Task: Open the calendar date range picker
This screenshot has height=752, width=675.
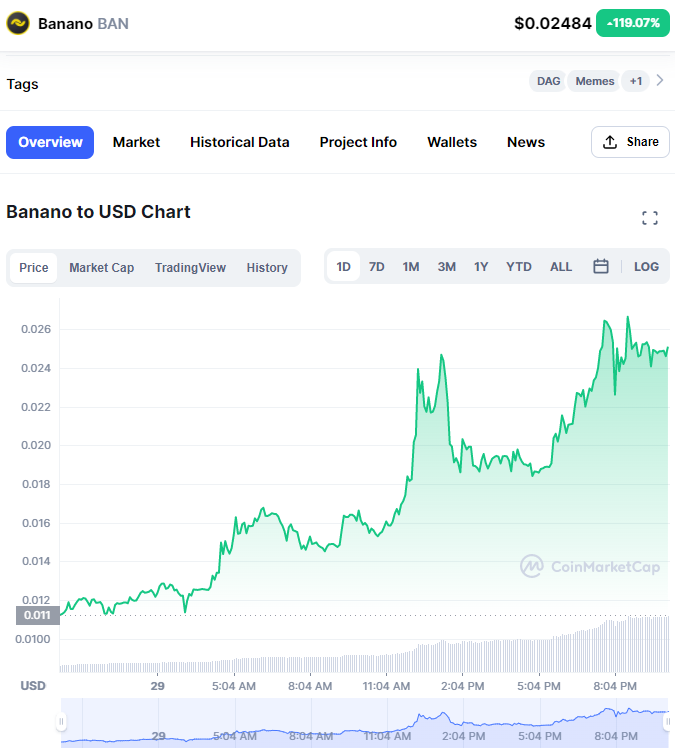Action: (601, 266)
